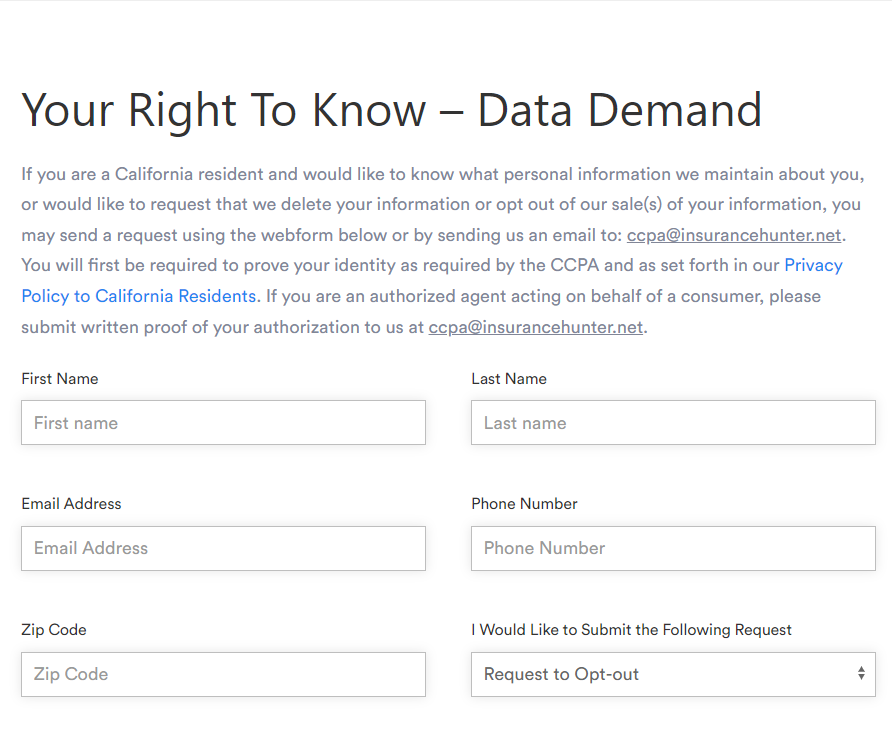
Task: Click the 'If you are a California resident' sentence
Action: tap(160, 174)
